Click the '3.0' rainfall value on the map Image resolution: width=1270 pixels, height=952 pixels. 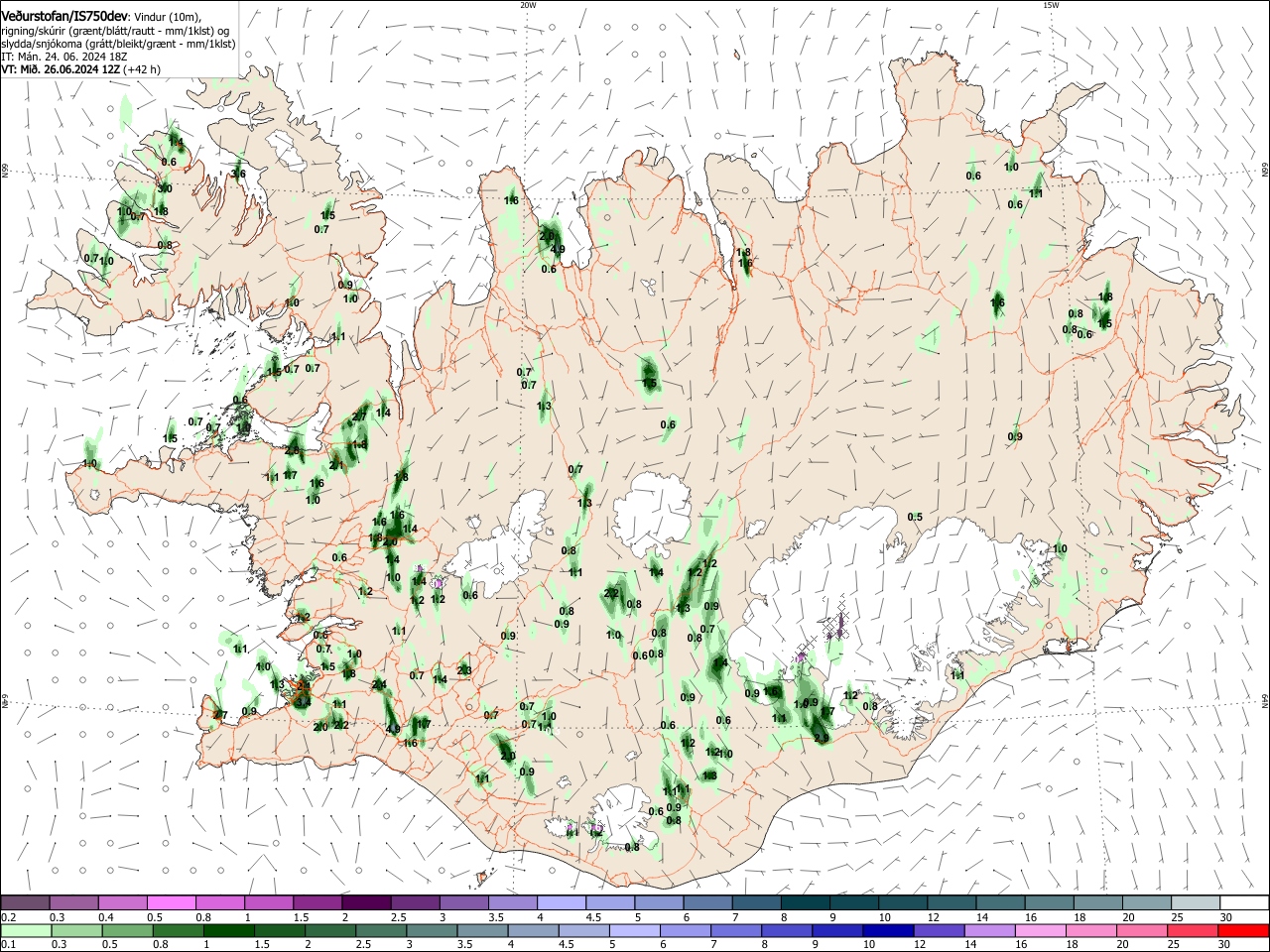click(x=165, y=188)
